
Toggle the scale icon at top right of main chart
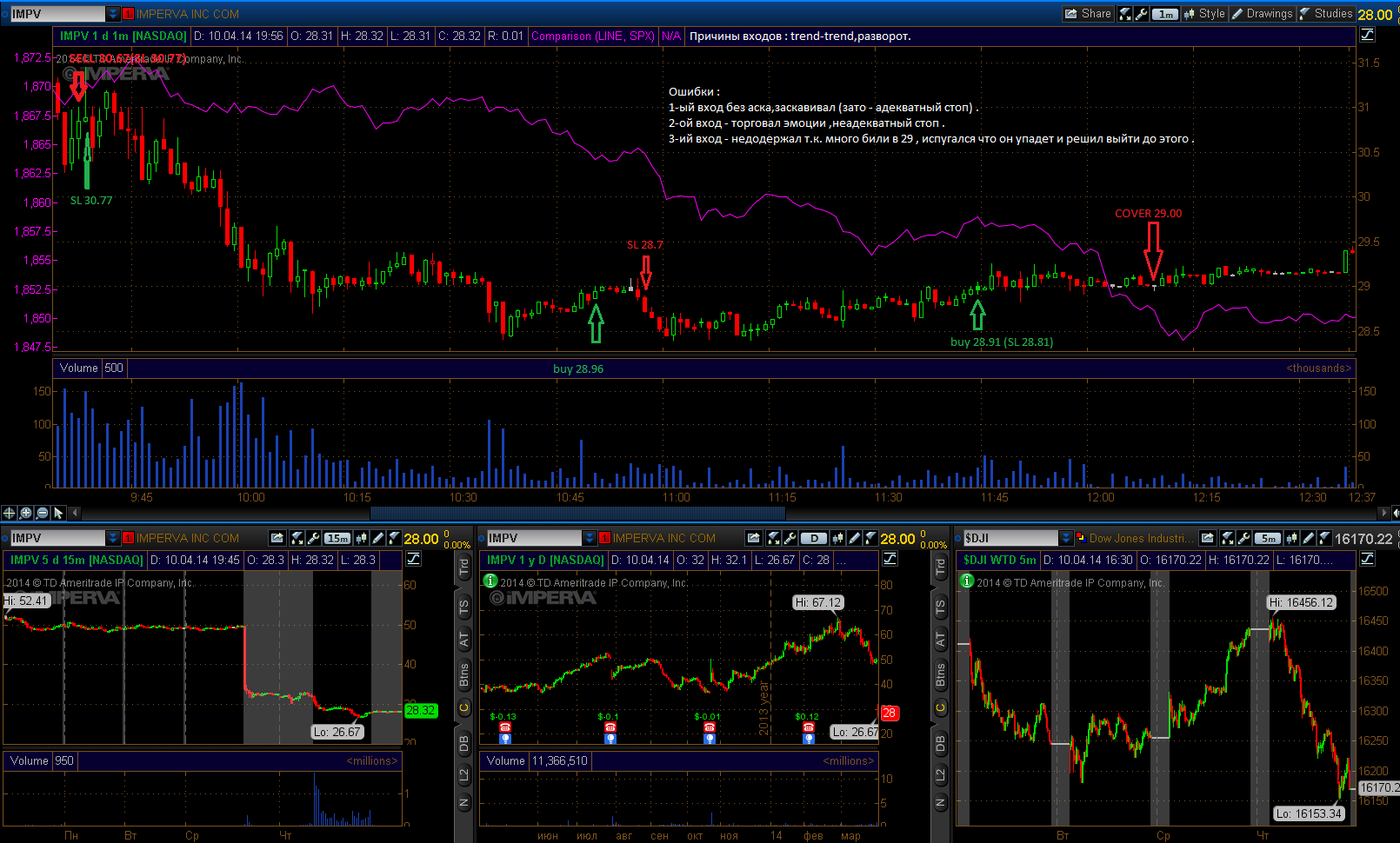pos(1367,35)
